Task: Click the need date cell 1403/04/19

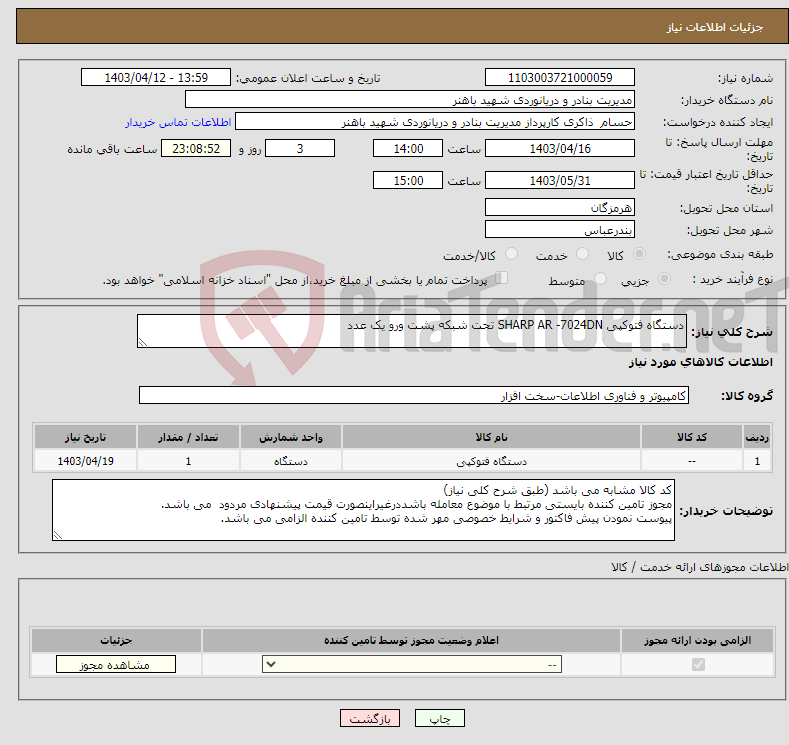Action: click(x=86, y=461)
